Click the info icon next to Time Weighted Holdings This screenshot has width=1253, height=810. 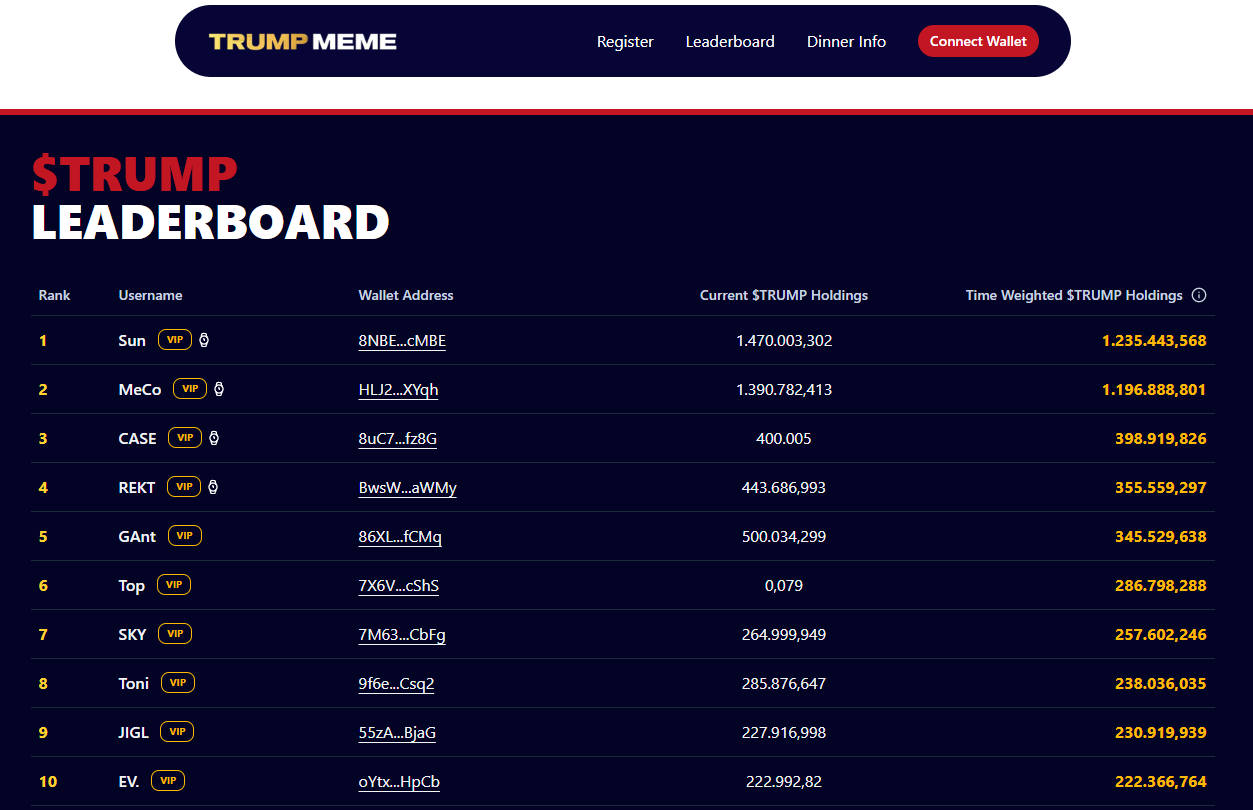[x=1200, y=295]
